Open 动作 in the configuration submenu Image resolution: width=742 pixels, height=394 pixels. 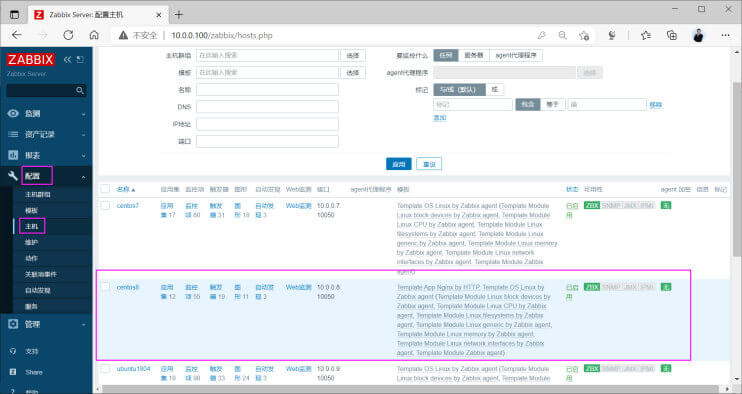point(31,258)
